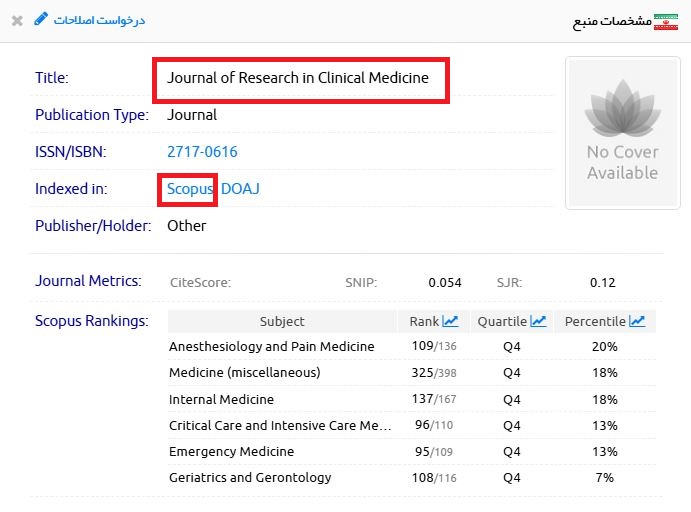Click the Journal of Research in Clinical Medicine title
This screenshot has width=691, height=512.
pyautogui.click(x=297, y=78)
